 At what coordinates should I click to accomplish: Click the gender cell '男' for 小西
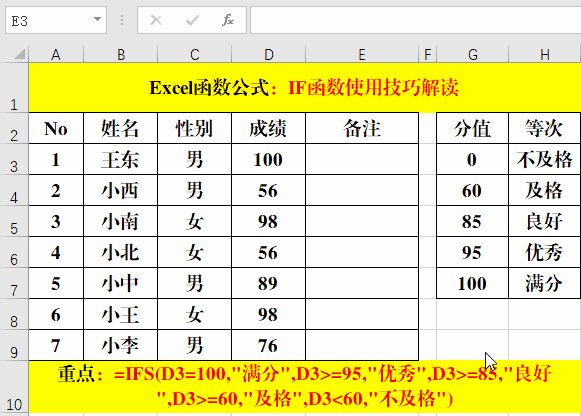195,190
